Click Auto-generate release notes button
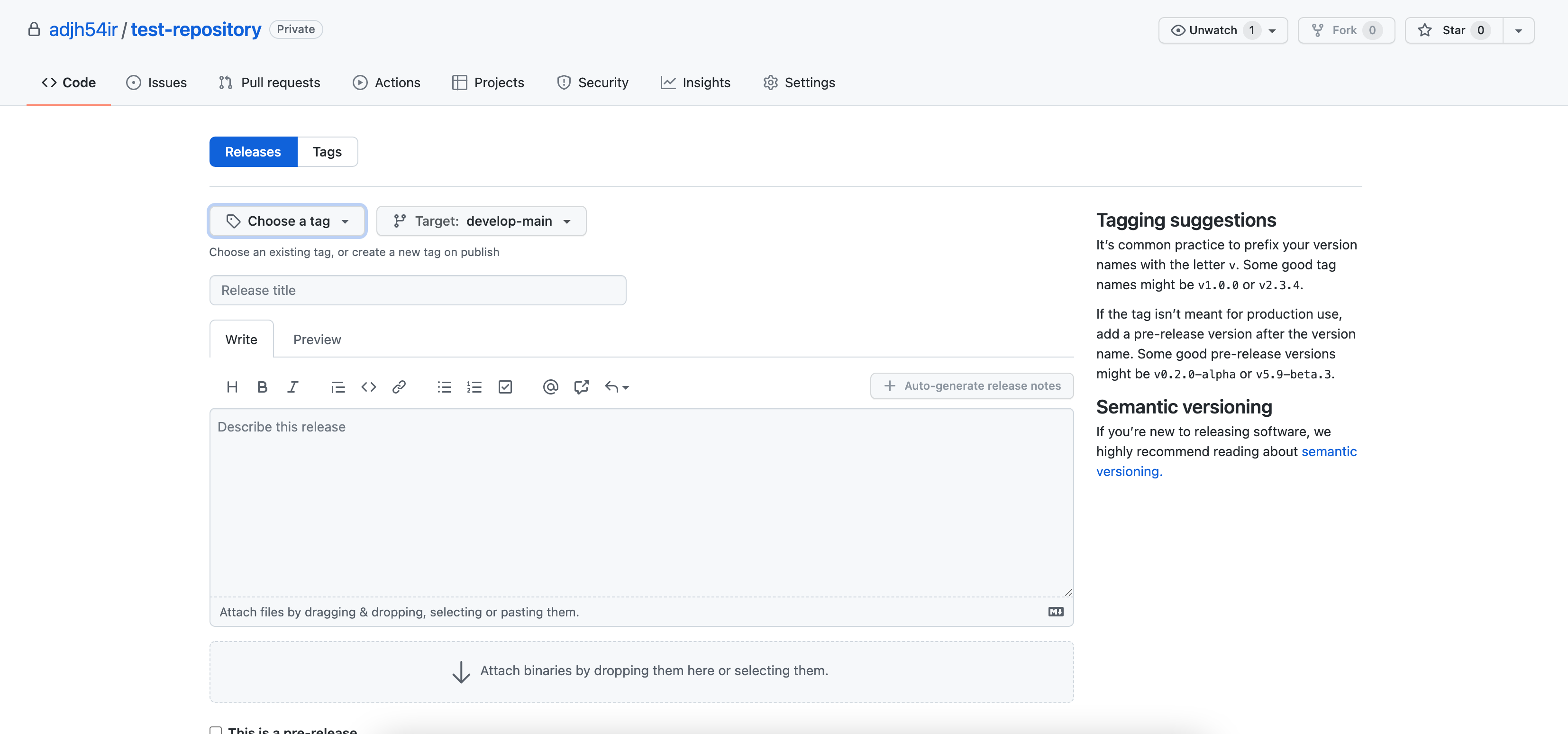 click(972, 385)
